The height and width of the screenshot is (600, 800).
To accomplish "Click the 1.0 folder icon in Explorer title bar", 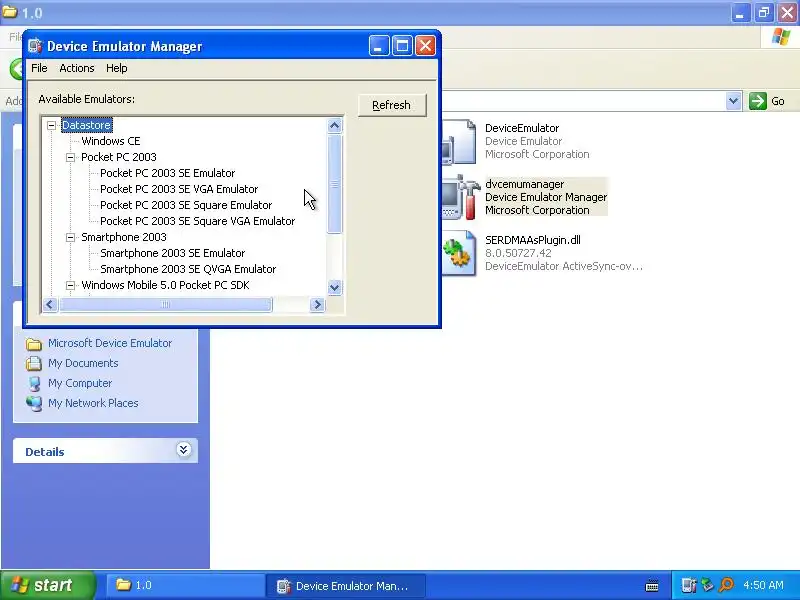I will pos(10,11).
